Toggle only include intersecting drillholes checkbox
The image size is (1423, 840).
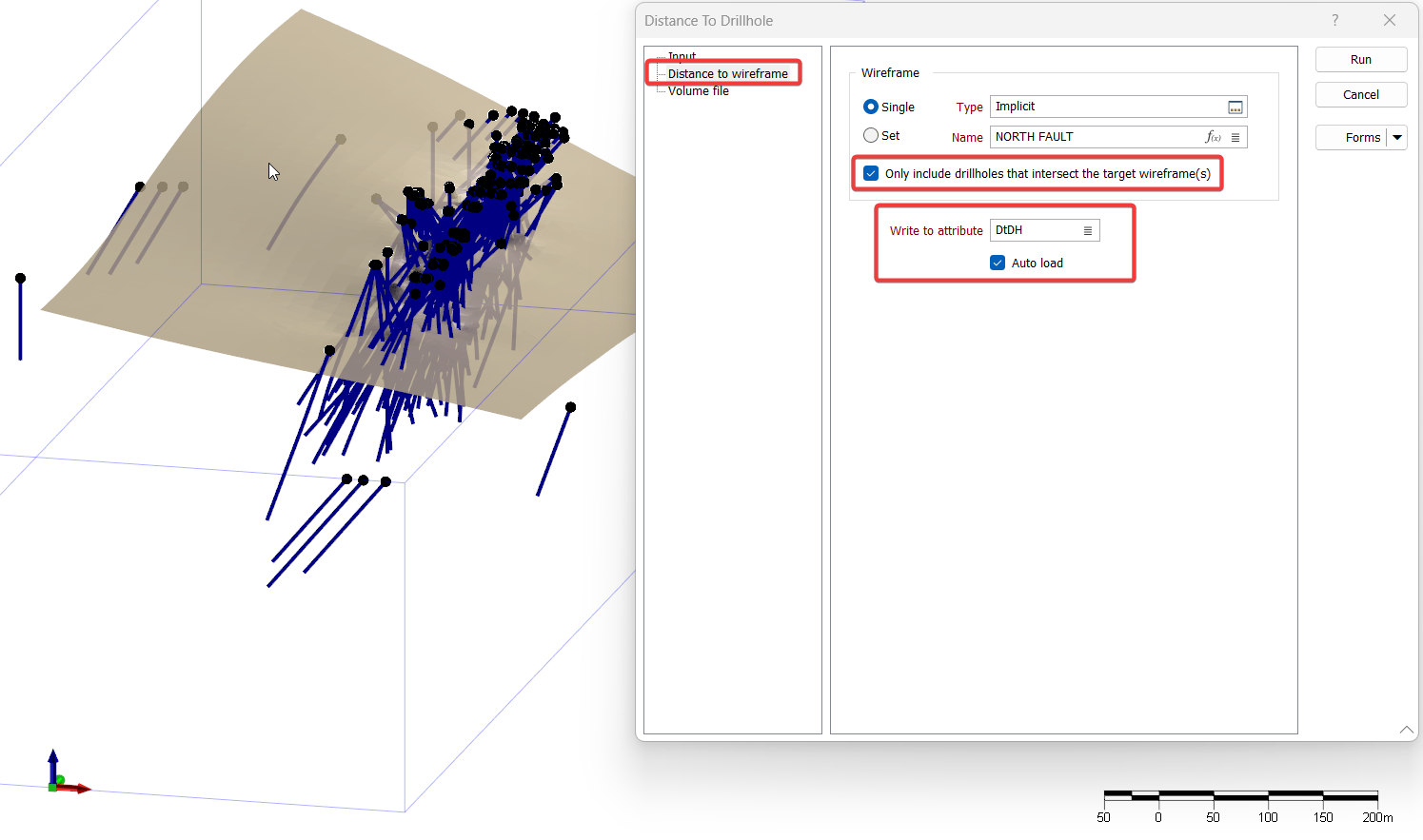pos(871,173)
